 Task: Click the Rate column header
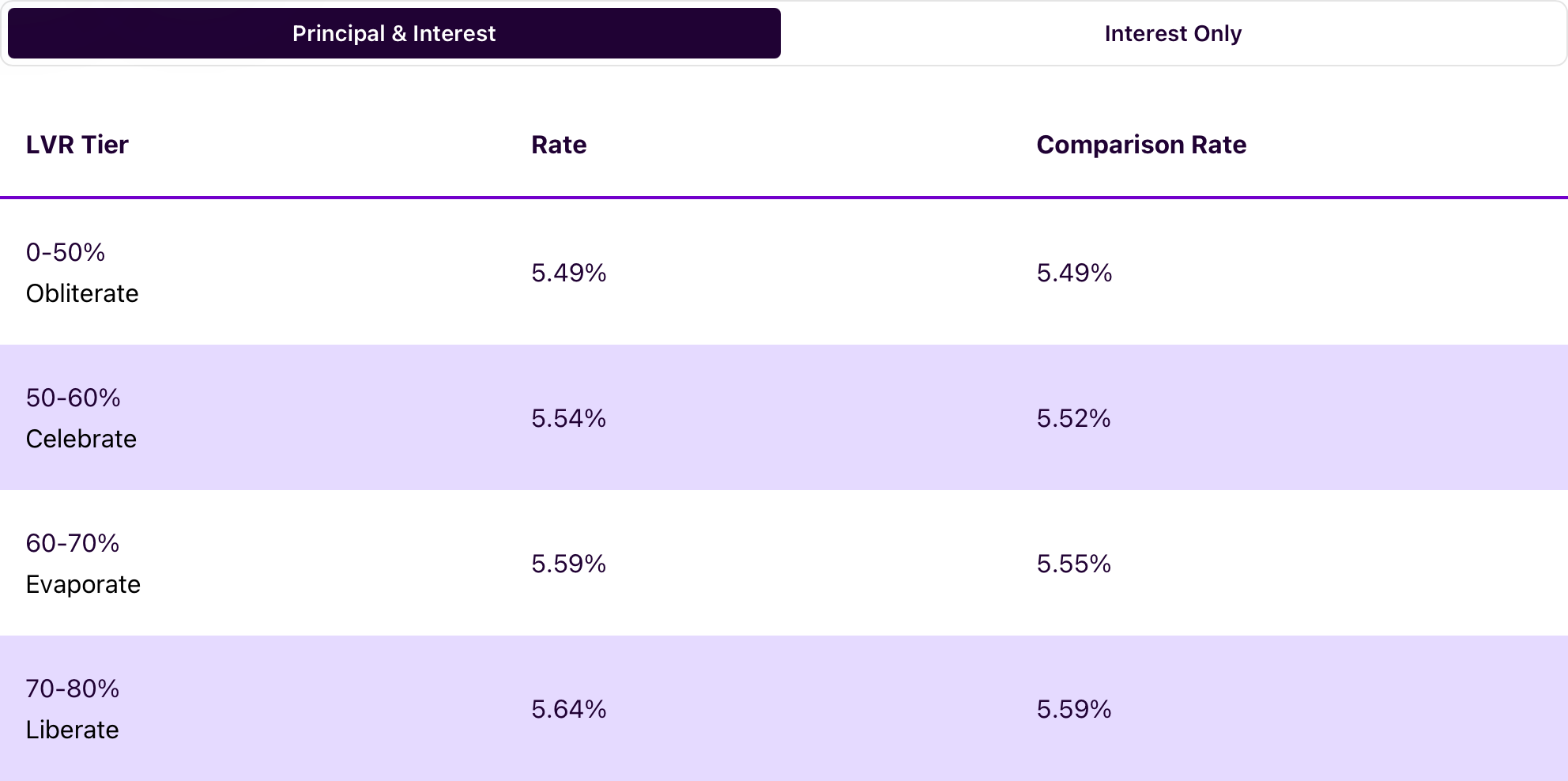click(x=559, y=145)
